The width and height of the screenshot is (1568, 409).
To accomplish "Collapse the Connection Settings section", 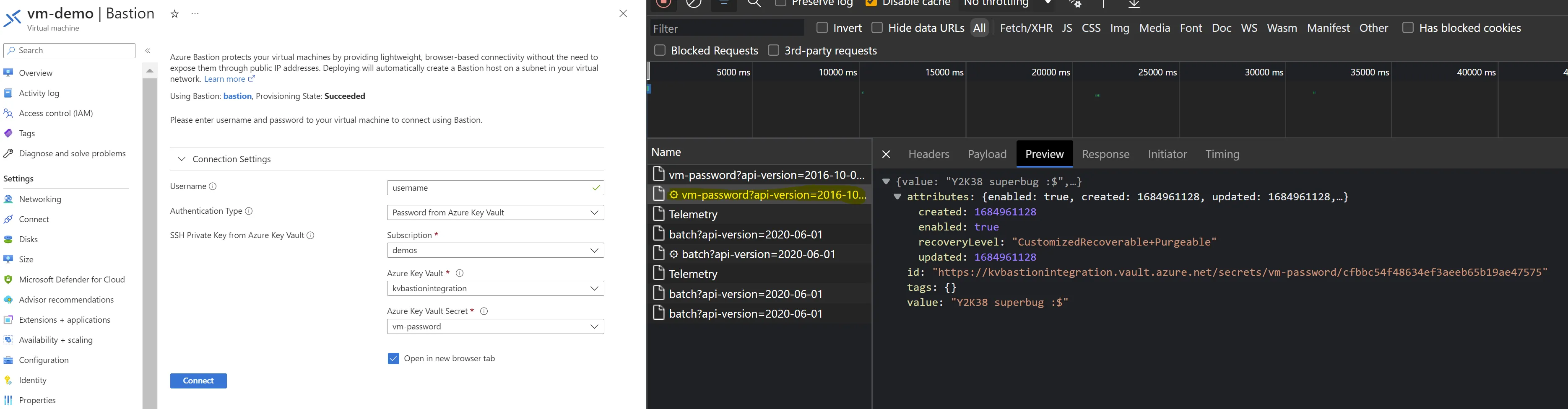I will coord(182,159).
